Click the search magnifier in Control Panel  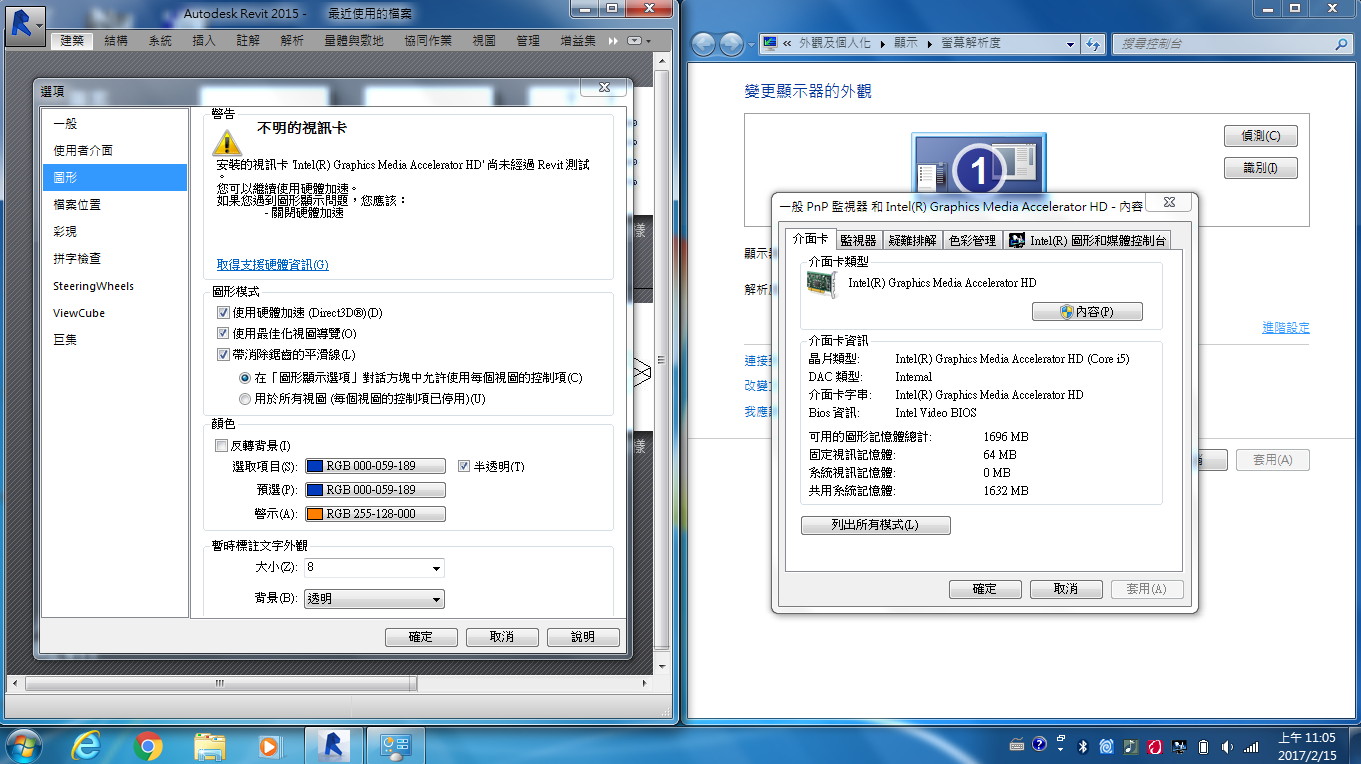tap(1342, 44)
